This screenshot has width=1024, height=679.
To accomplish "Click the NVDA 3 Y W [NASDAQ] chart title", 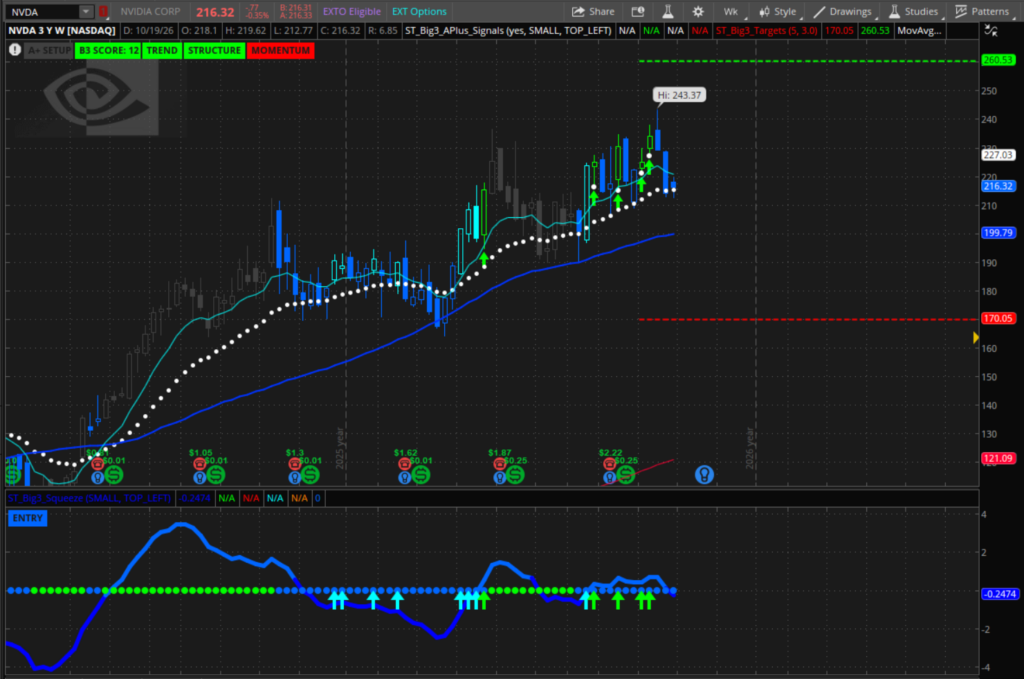I will (x=62, y=31).
